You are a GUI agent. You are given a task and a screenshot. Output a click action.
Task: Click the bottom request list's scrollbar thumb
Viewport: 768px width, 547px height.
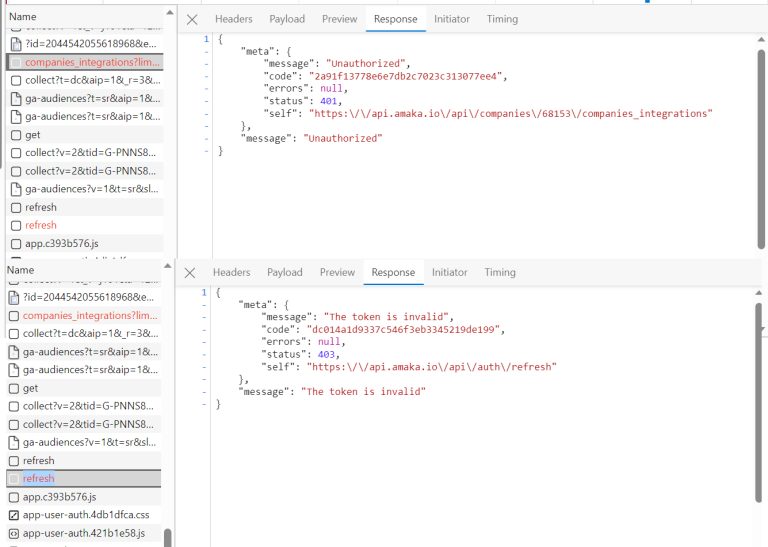[x=168, y=538]
